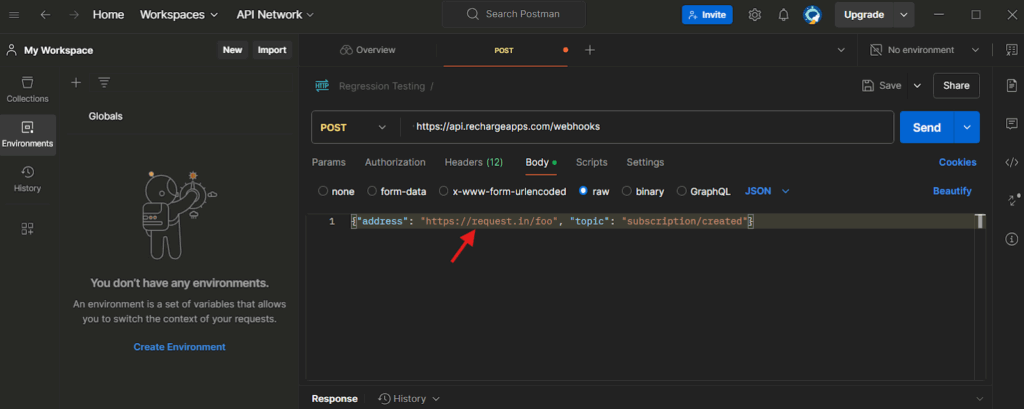Create new environment with plus icon
1024x409 pixels.
pyautogui.click(x=76, y=82)
